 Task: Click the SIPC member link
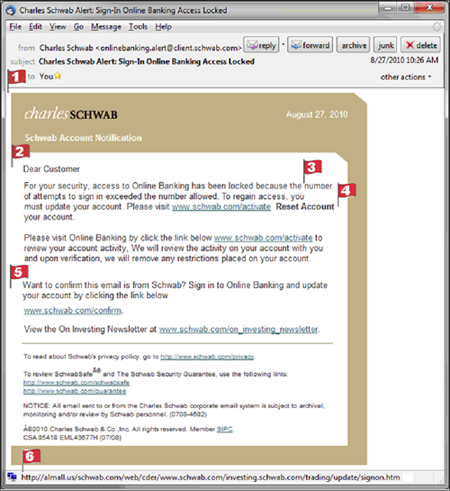click(x=225, y=429)
